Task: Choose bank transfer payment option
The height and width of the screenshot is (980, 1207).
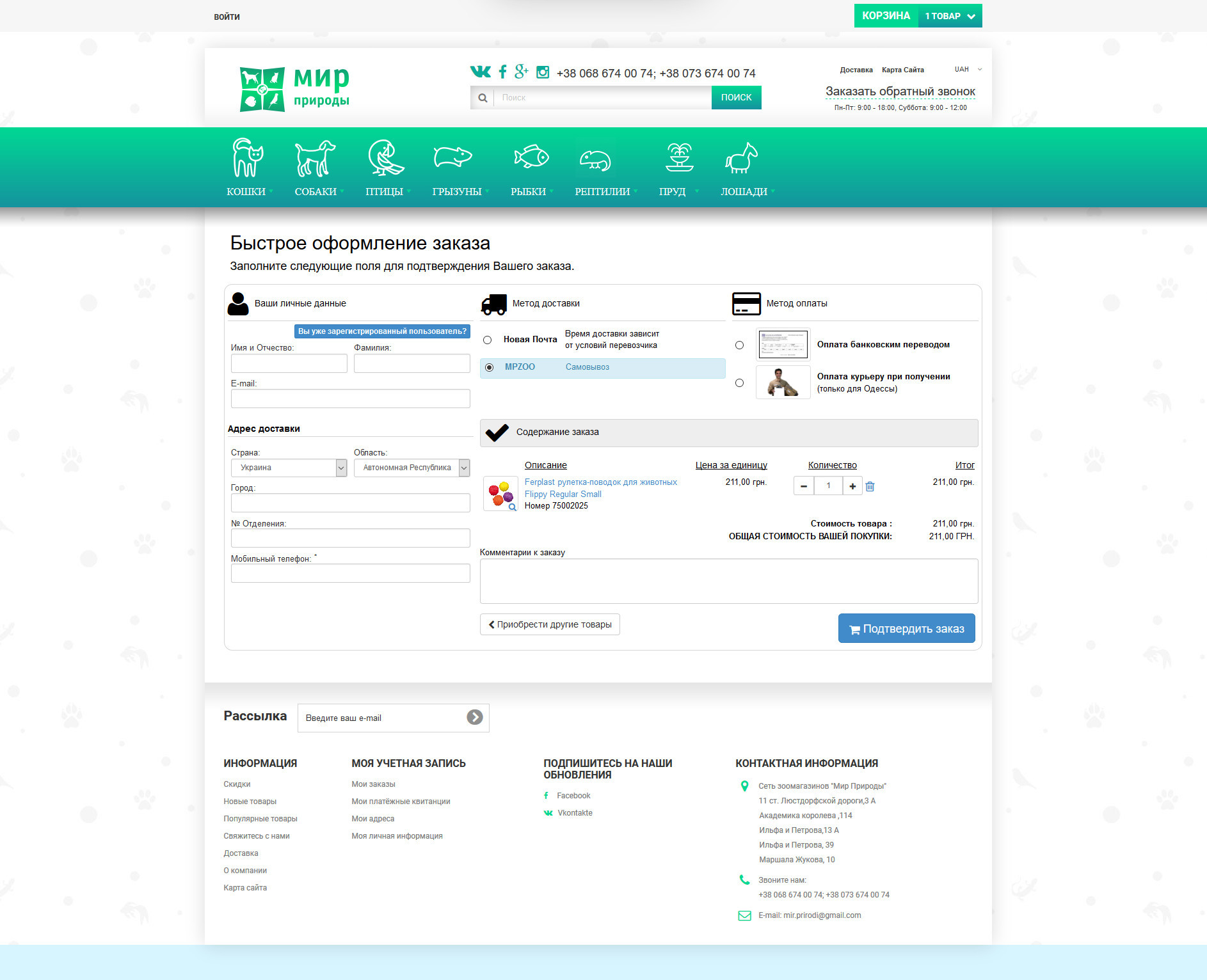Action: [x=739, y=345]
